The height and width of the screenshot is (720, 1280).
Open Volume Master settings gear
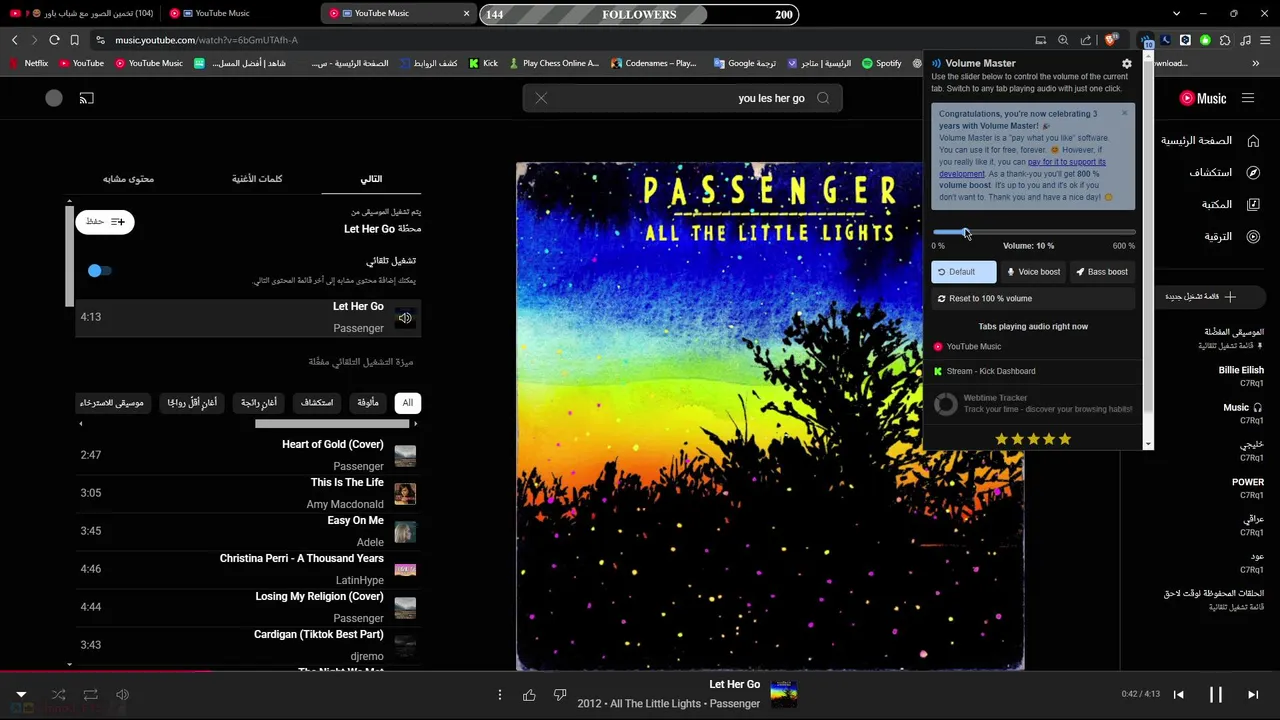click(1127, 63)
